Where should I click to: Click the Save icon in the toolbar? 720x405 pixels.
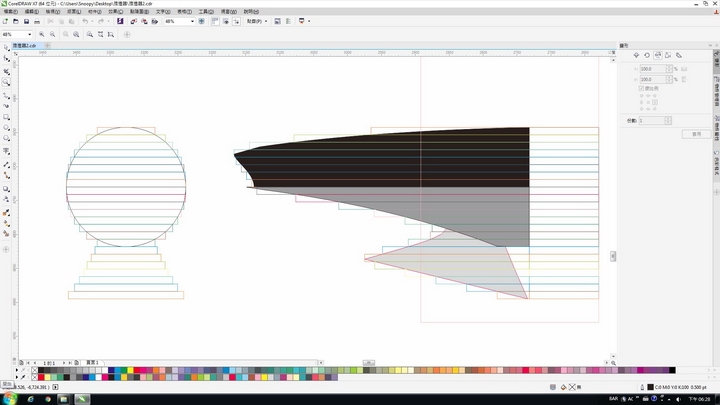click(27, 21)
